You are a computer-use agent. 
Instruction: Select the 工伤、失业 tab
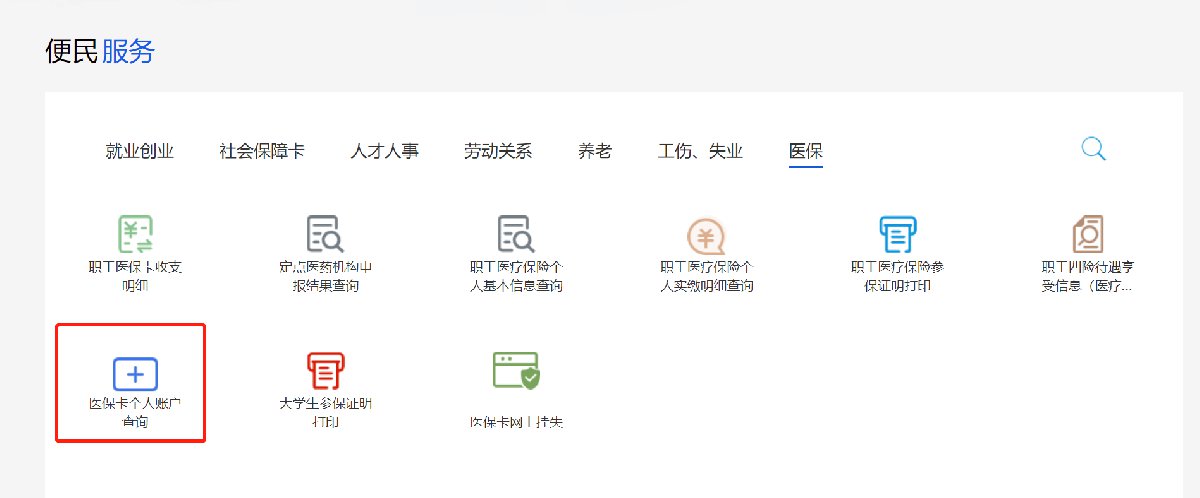point(700,152)
